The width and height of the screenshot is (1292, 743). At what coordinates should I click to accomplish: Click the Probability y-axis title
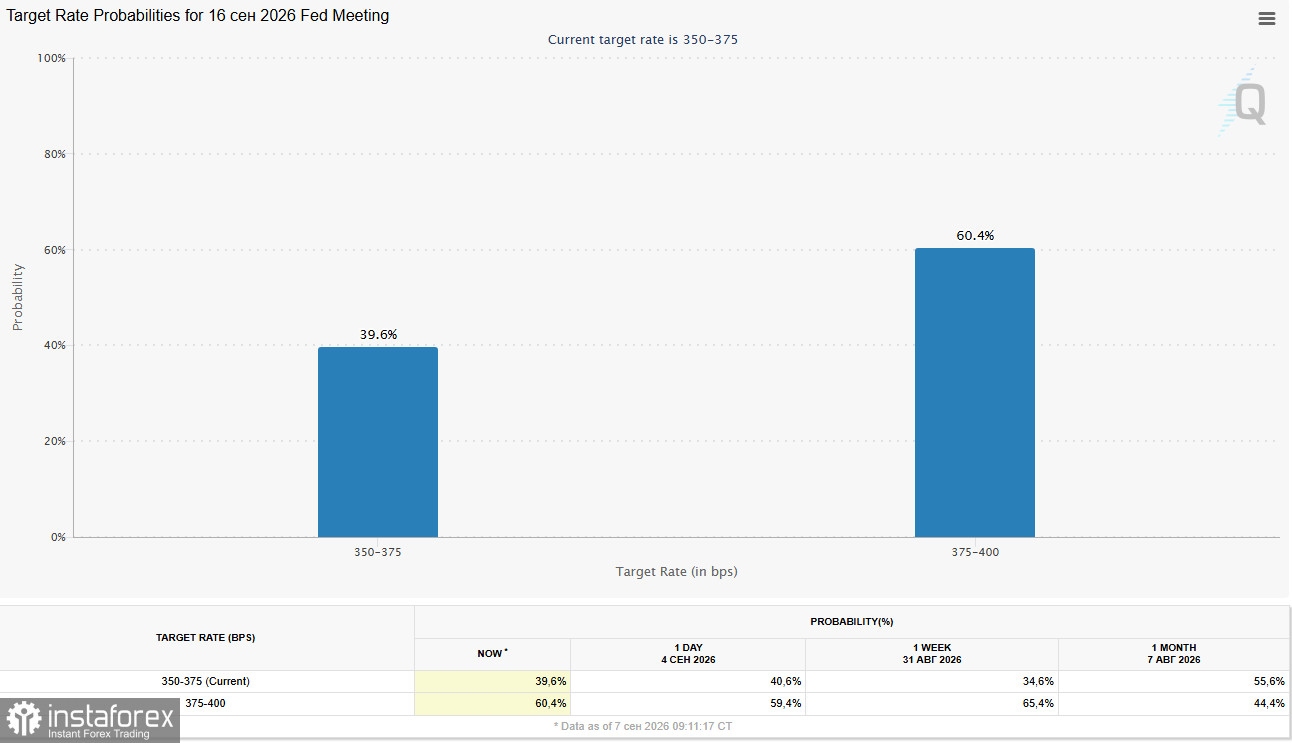point(17,297)
